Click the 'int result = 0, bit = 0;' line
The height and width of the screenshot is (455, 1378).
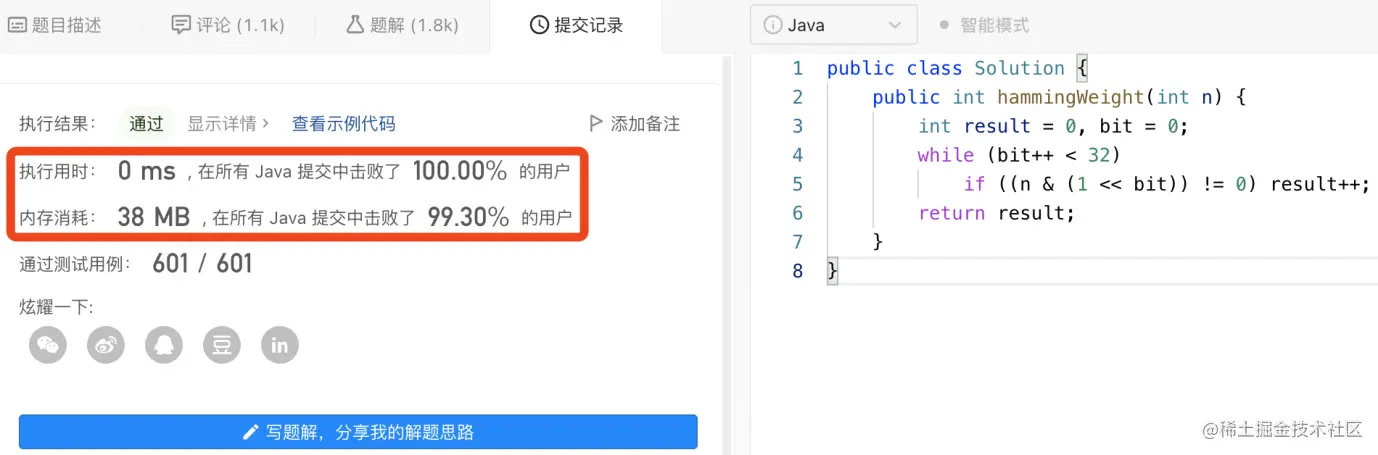click(x=1053, y=126)
